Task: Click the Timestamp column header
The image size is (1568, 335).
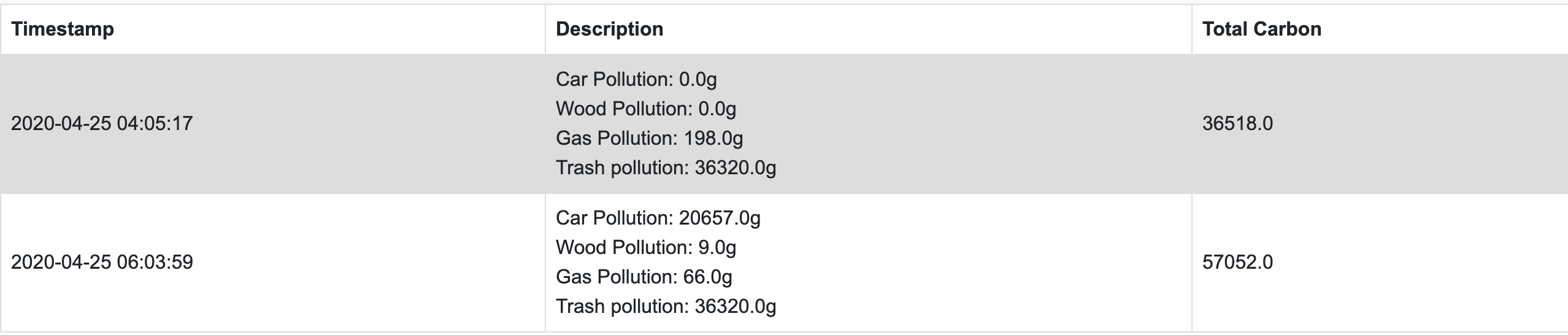Action: [63, 29]
